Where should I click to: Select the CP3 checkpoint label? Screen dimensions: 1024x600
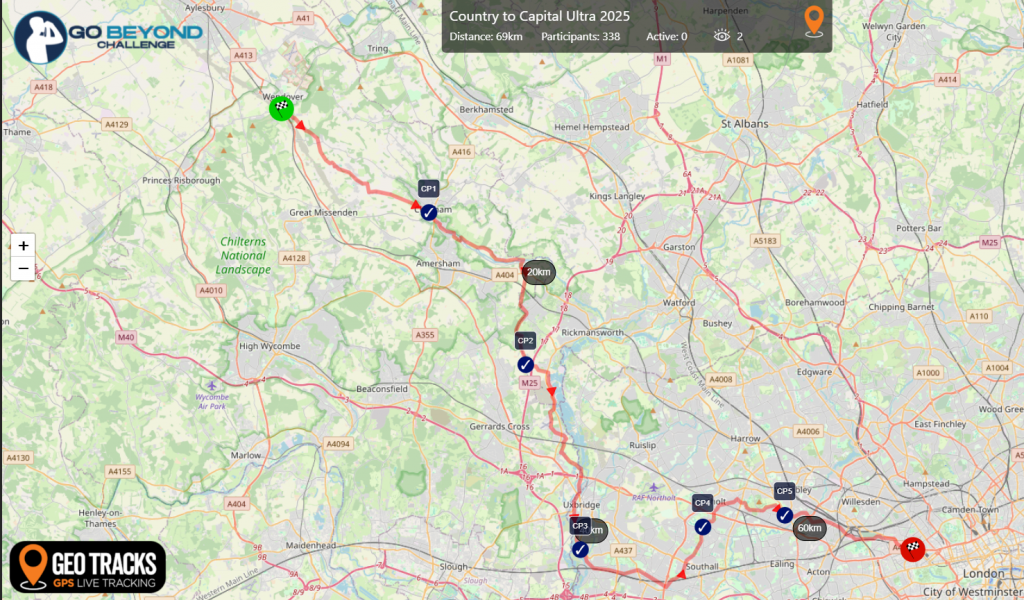pos(580,526)
